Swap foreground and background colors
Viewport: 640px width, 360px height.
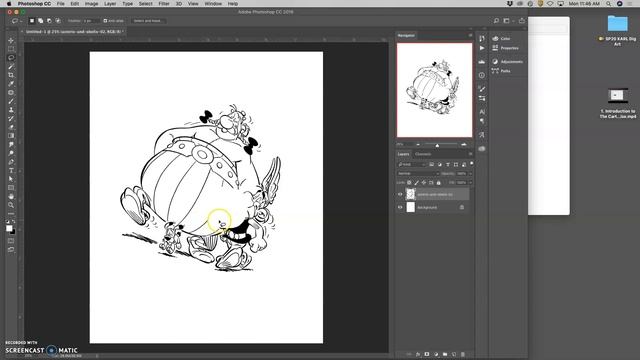(x=14, y=222)
